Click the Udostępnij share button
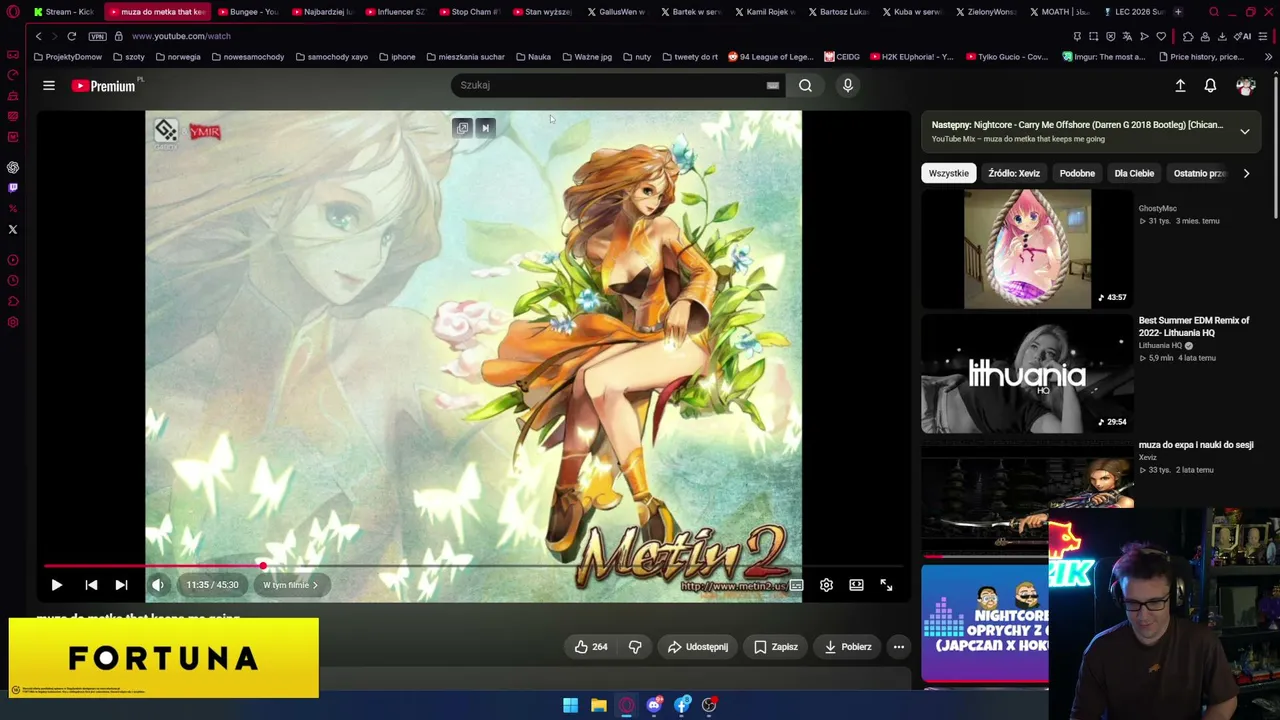This screenshot has width=1280, height=720. click(697, 647)
